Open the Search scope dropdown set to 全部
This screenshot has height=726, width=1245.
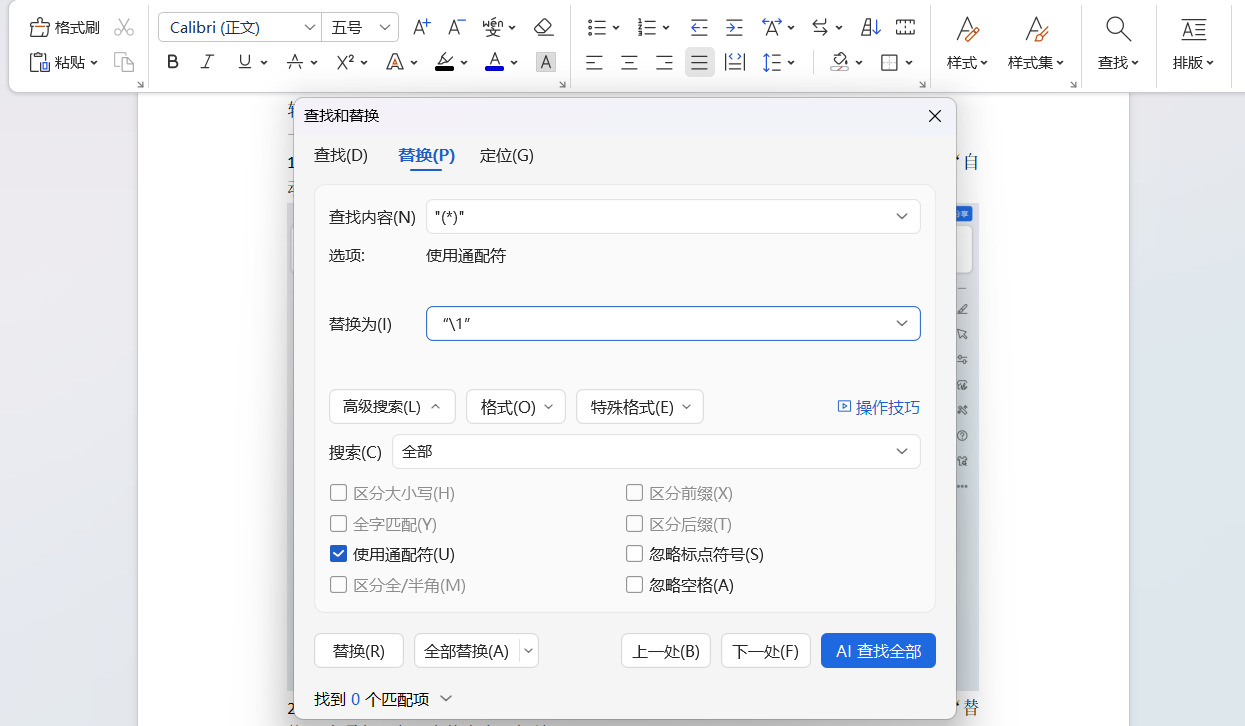tap(656, 452)
